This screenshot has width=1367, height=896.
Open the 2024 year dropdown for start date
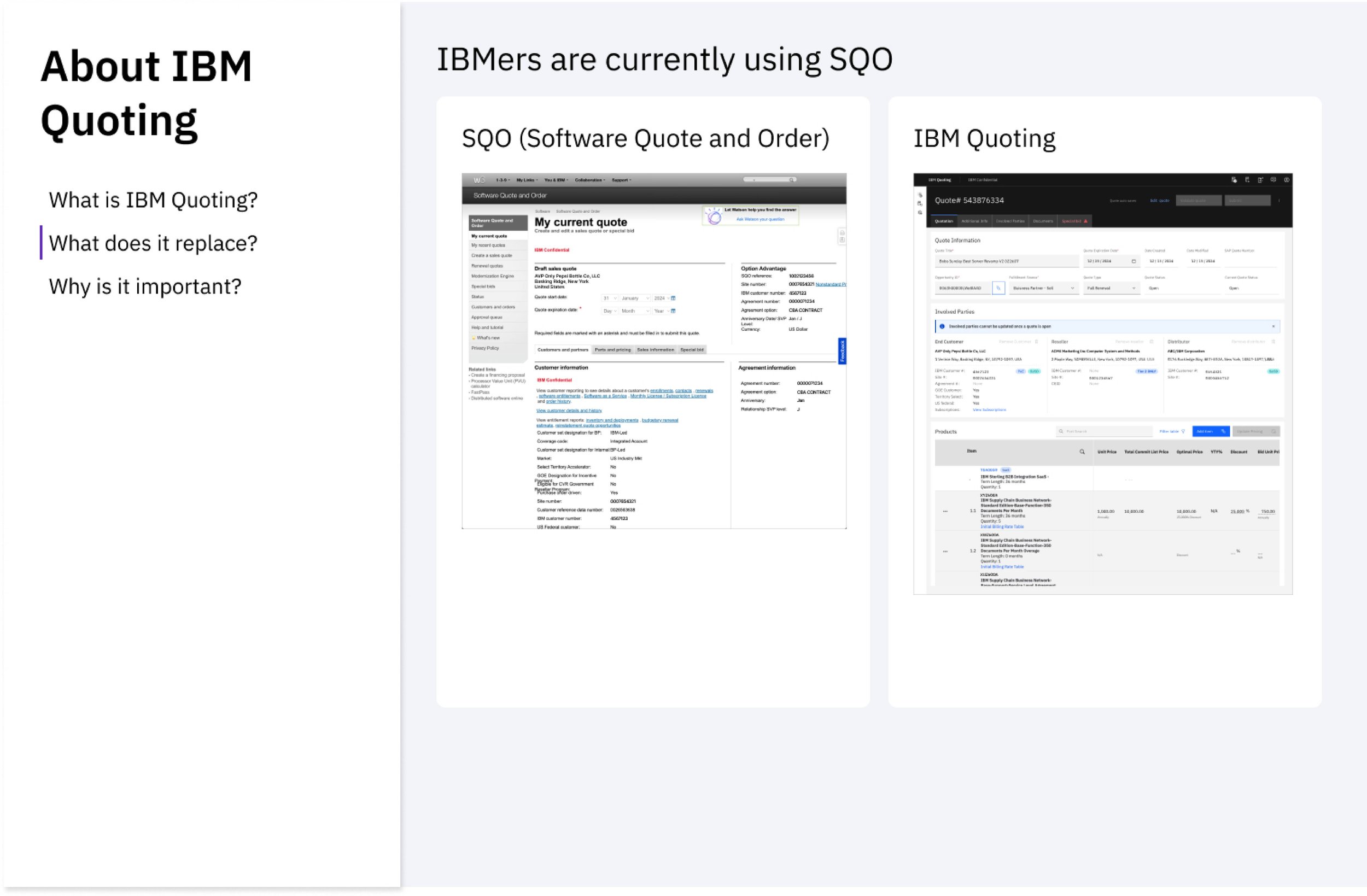coord(661,298)
